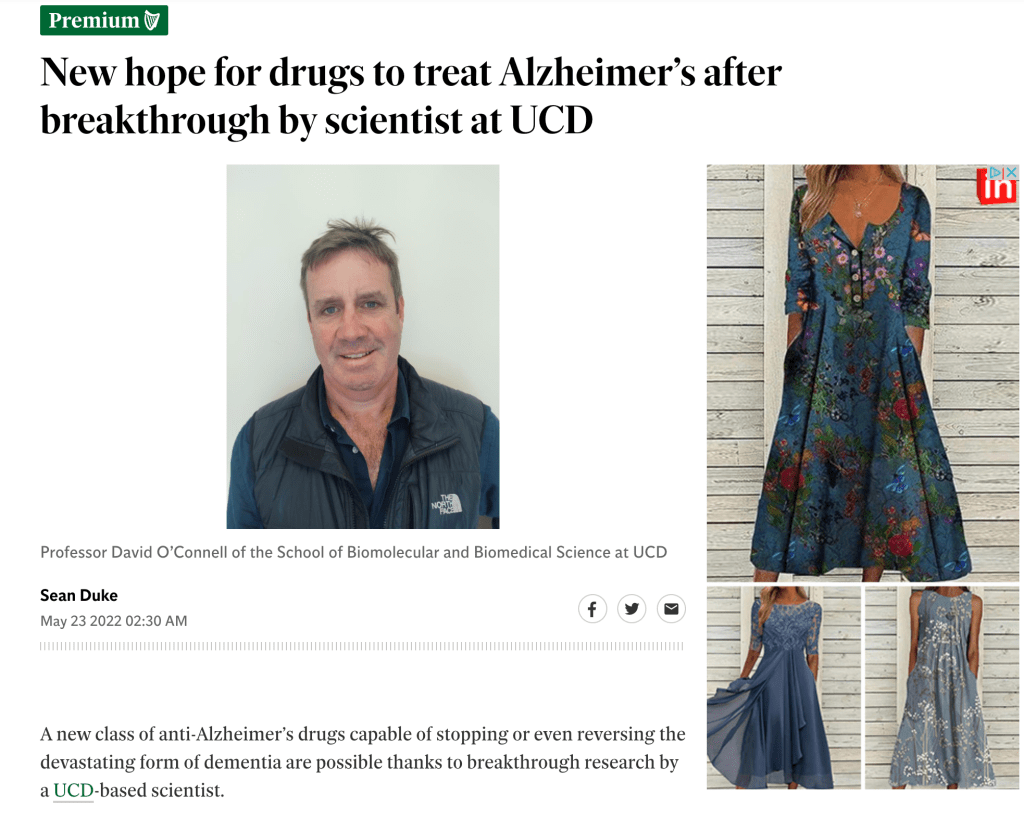The height and width of the screenshot is (818, 1024).
Task: Click the Premium label text
Action: (94, 20)
